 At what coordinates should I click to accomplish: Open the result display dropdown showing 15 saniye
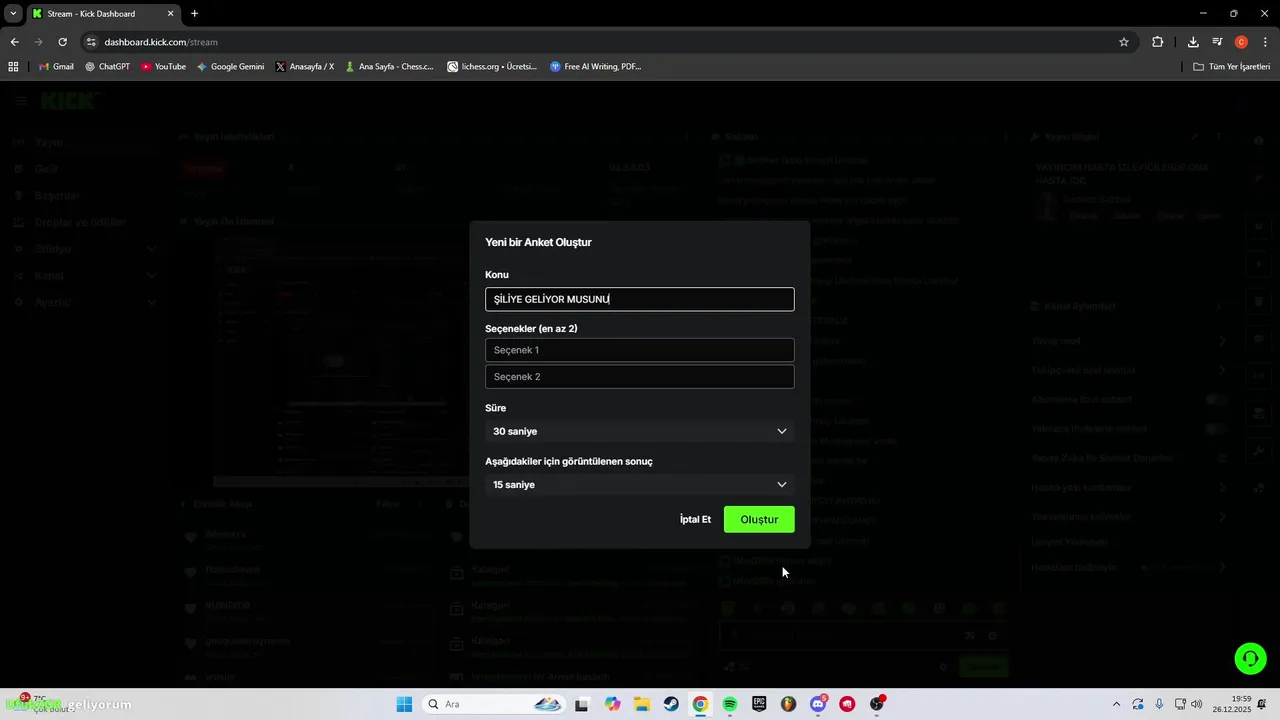tap(640, 484)
